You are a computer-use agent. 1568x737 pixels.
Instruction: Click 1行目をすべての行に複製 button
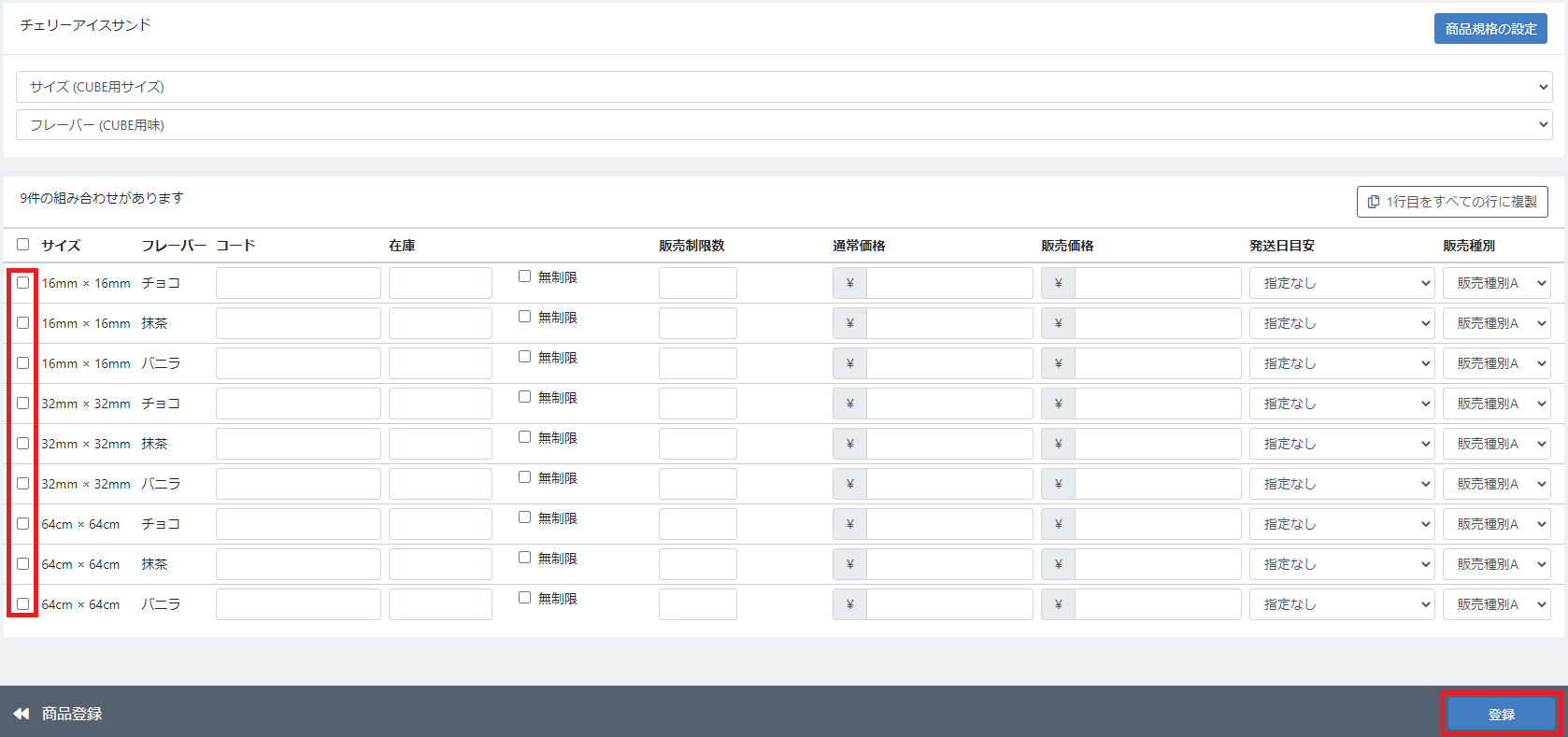point(1452,202)
